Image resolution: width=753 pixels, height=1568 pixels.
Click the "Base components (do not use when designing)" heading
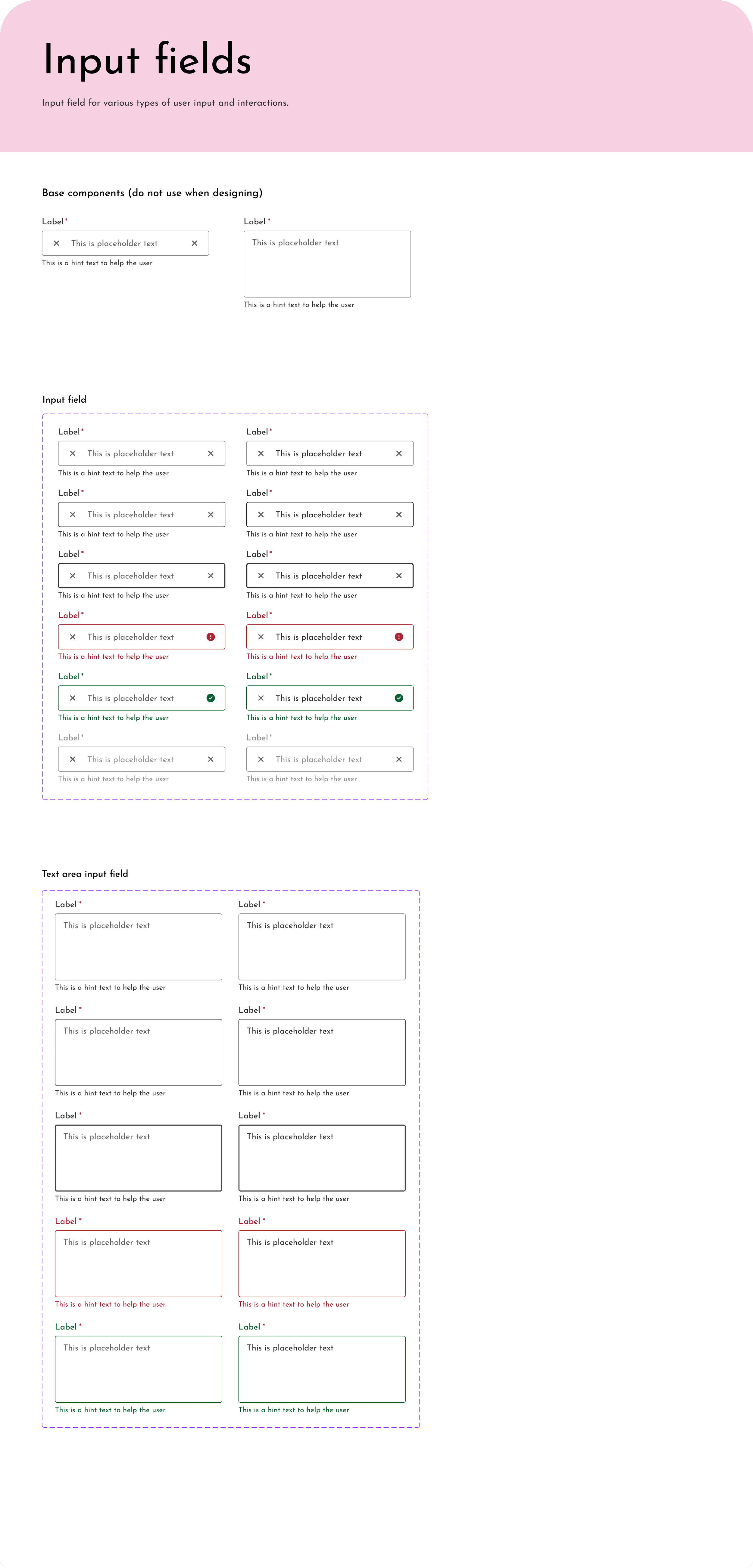(152, 193)
